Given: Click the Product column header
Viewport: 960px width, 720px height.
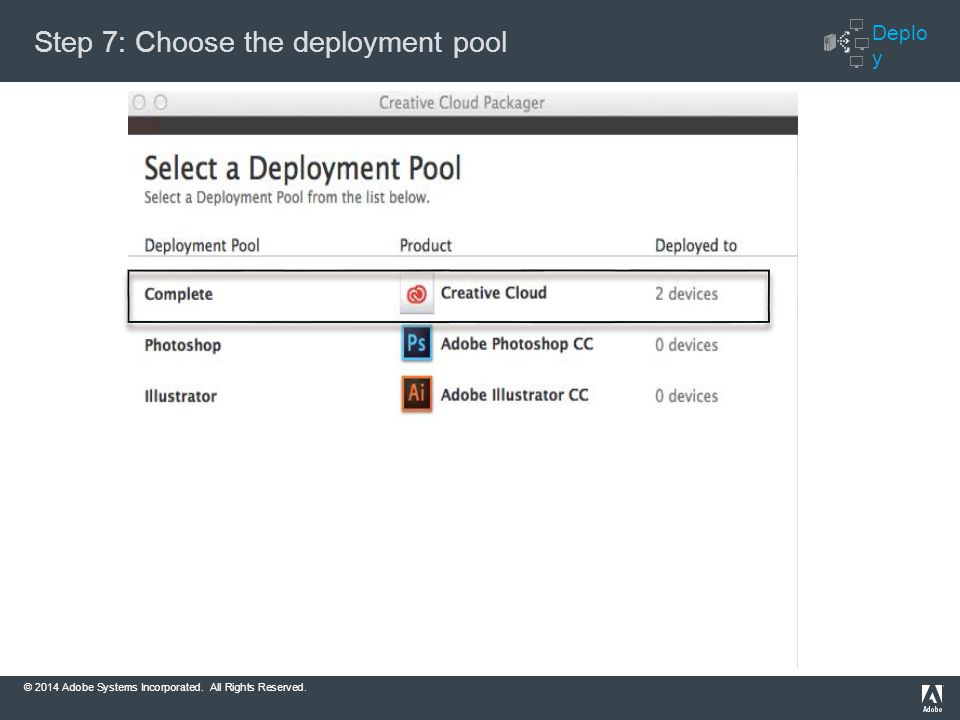Looking at the screenshot, I should 426,246.
